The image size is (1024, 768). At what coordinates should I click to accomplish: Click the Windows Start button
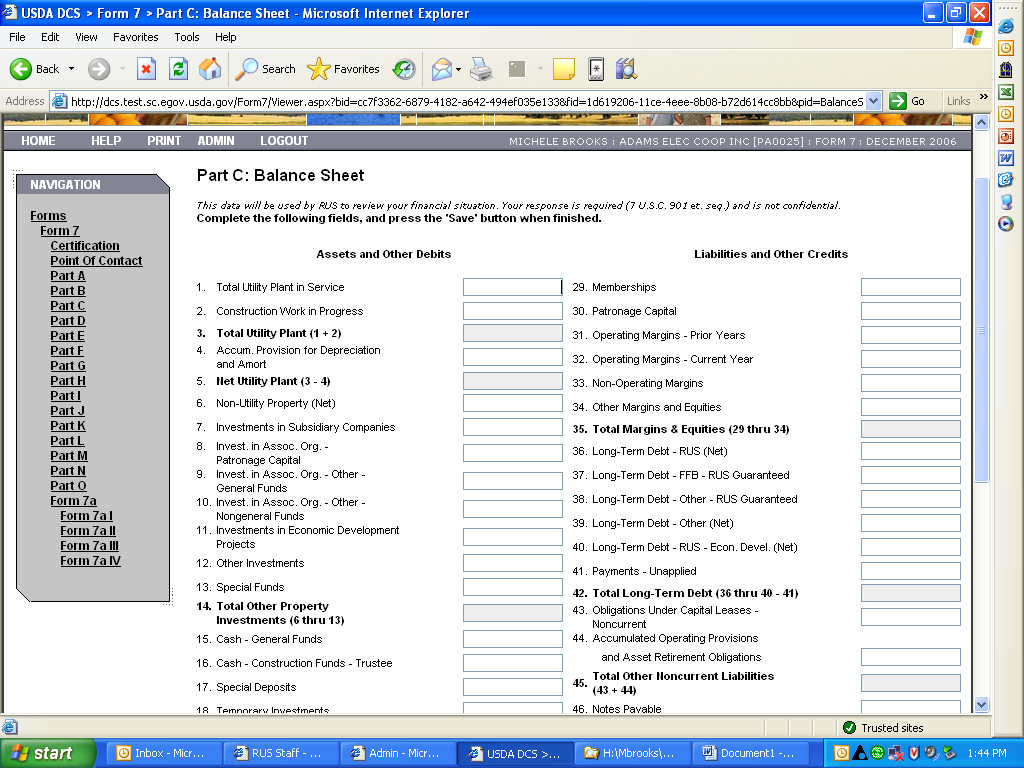coord(48,753)
